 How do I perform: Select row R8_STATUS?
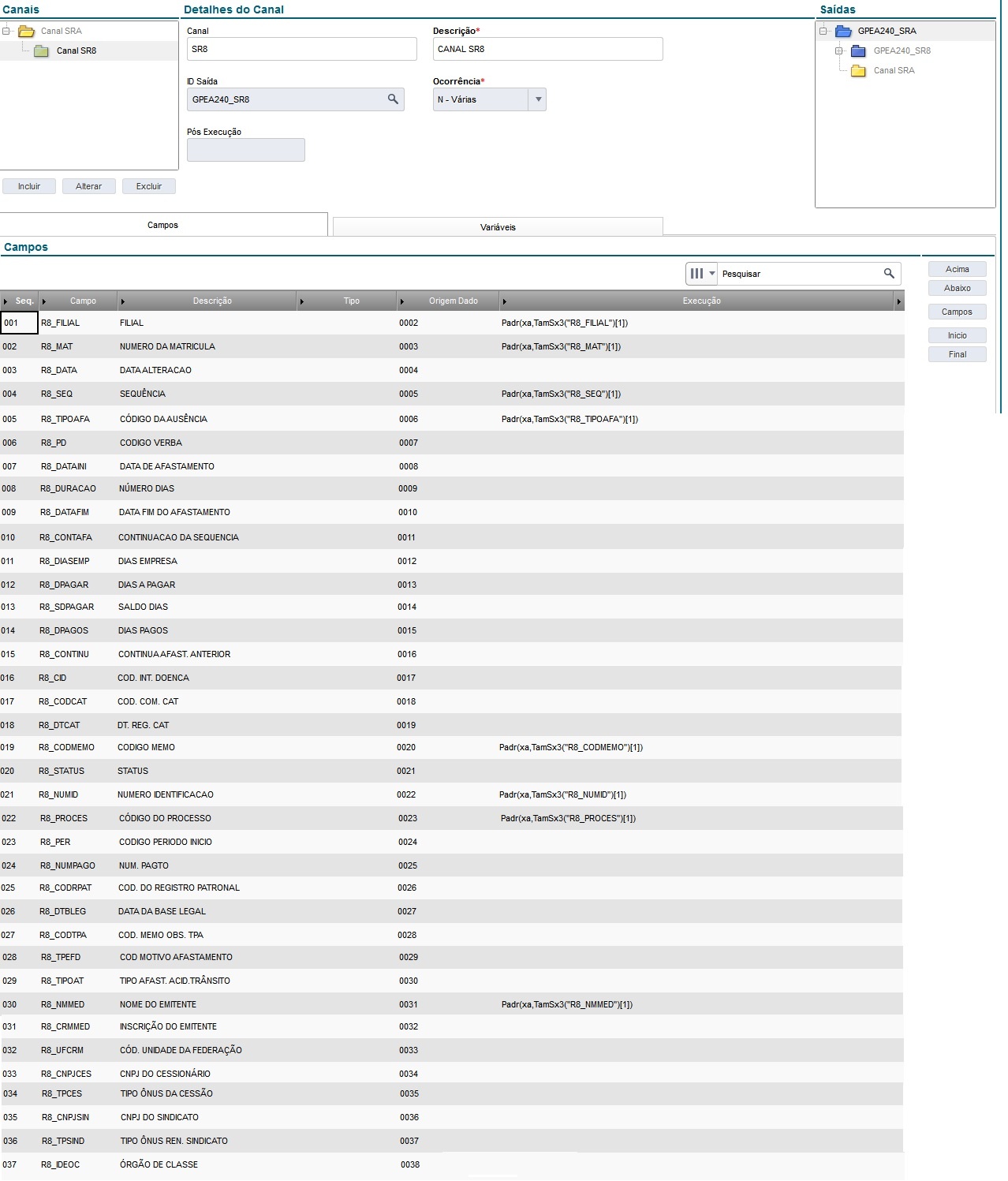tap(452, 771)
